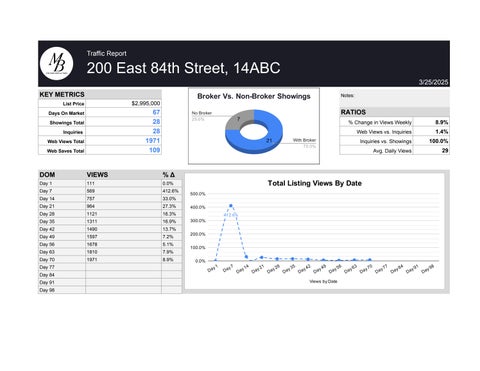Click the 'Total Listing Views By Date' chart title
Viewport: 480px width, 371px height.
pyautogui.click(x=315, y=183)
